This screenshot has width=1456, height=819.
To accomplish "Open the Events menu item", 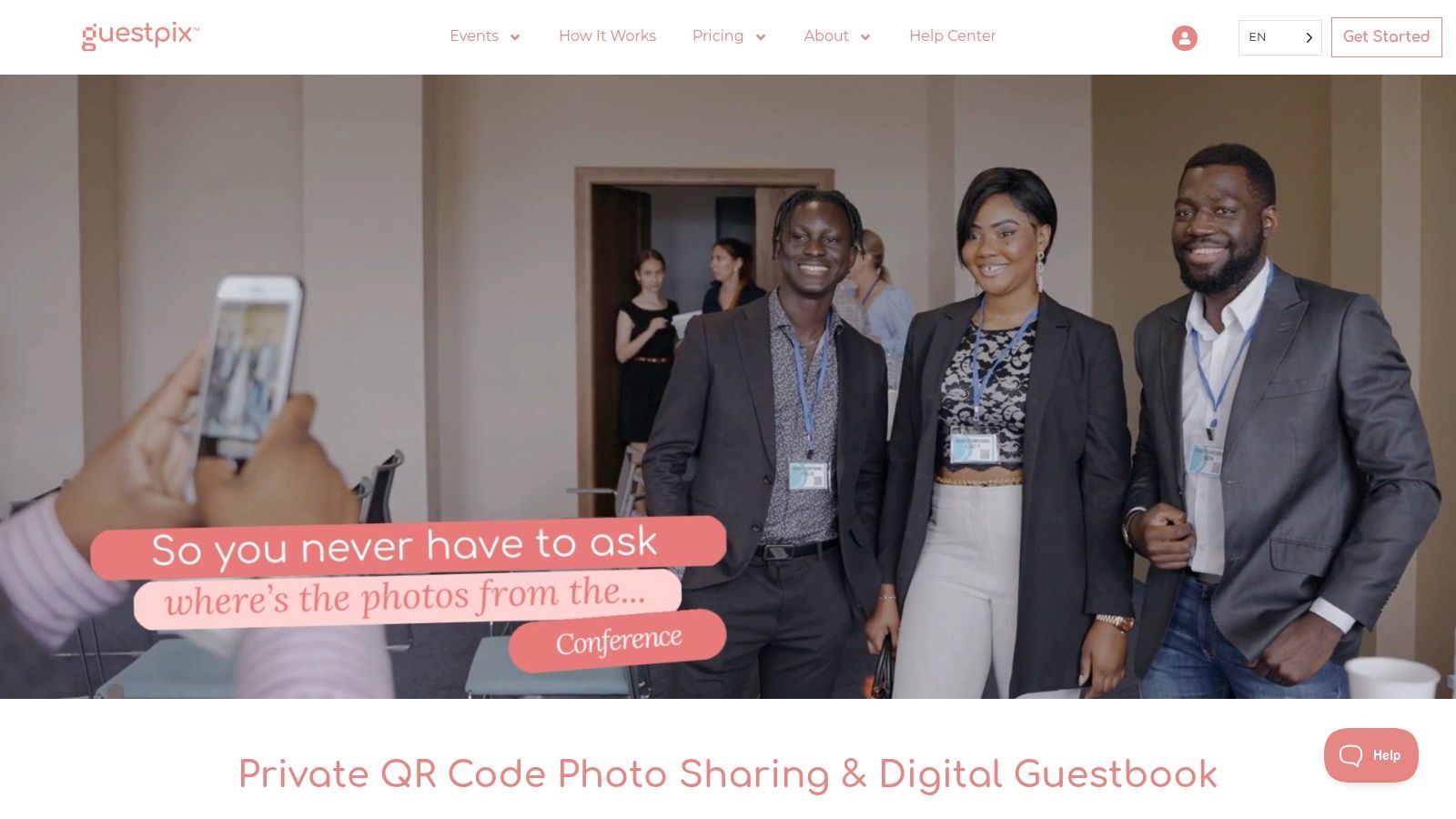I will [x=474, y=36].
